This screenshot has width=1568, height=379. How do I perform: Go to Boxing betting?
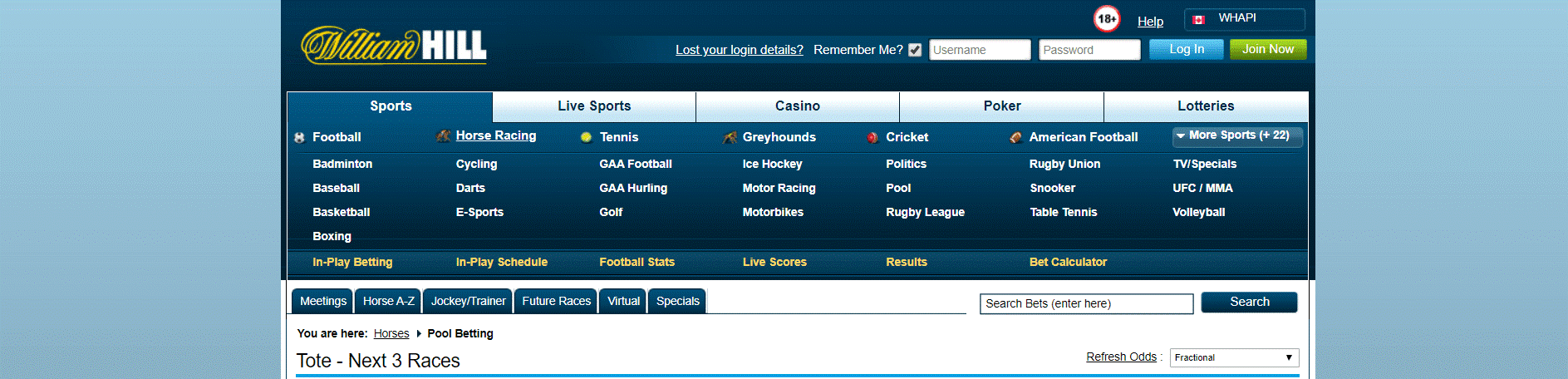[332, 236]
